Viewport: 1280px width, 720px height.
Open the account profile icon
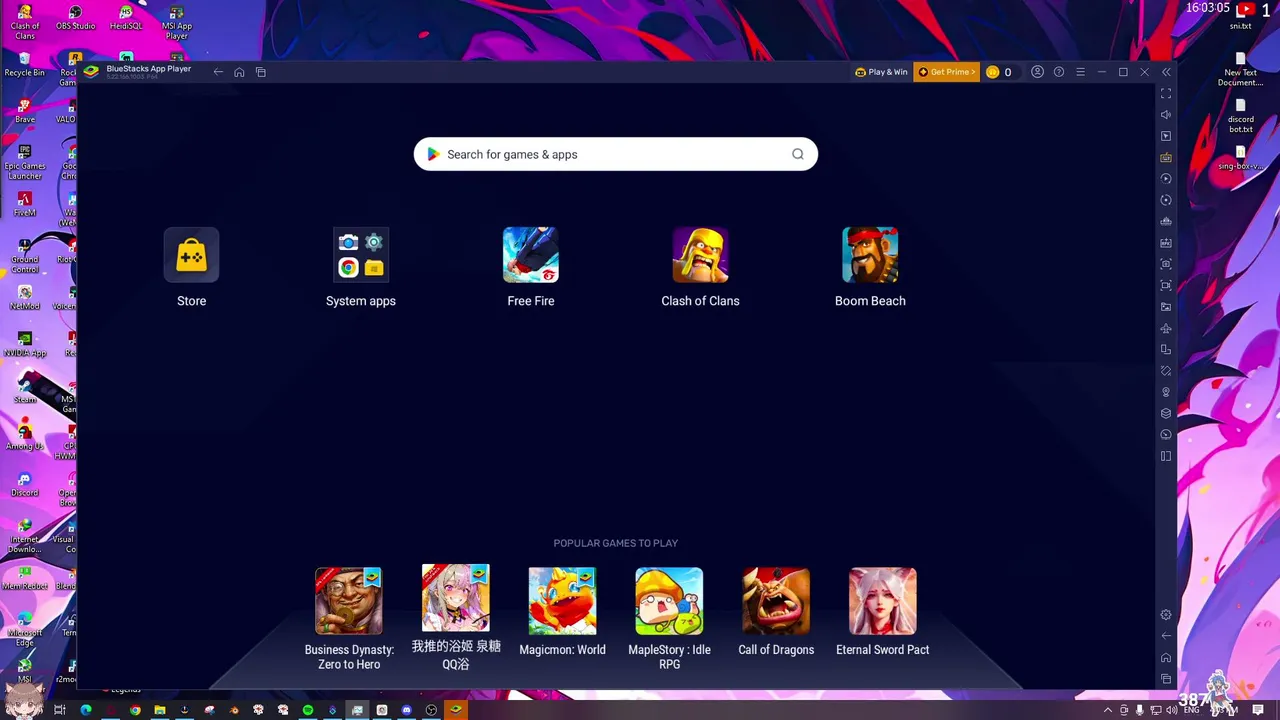pyautogui.click(x=1037, y=72)
